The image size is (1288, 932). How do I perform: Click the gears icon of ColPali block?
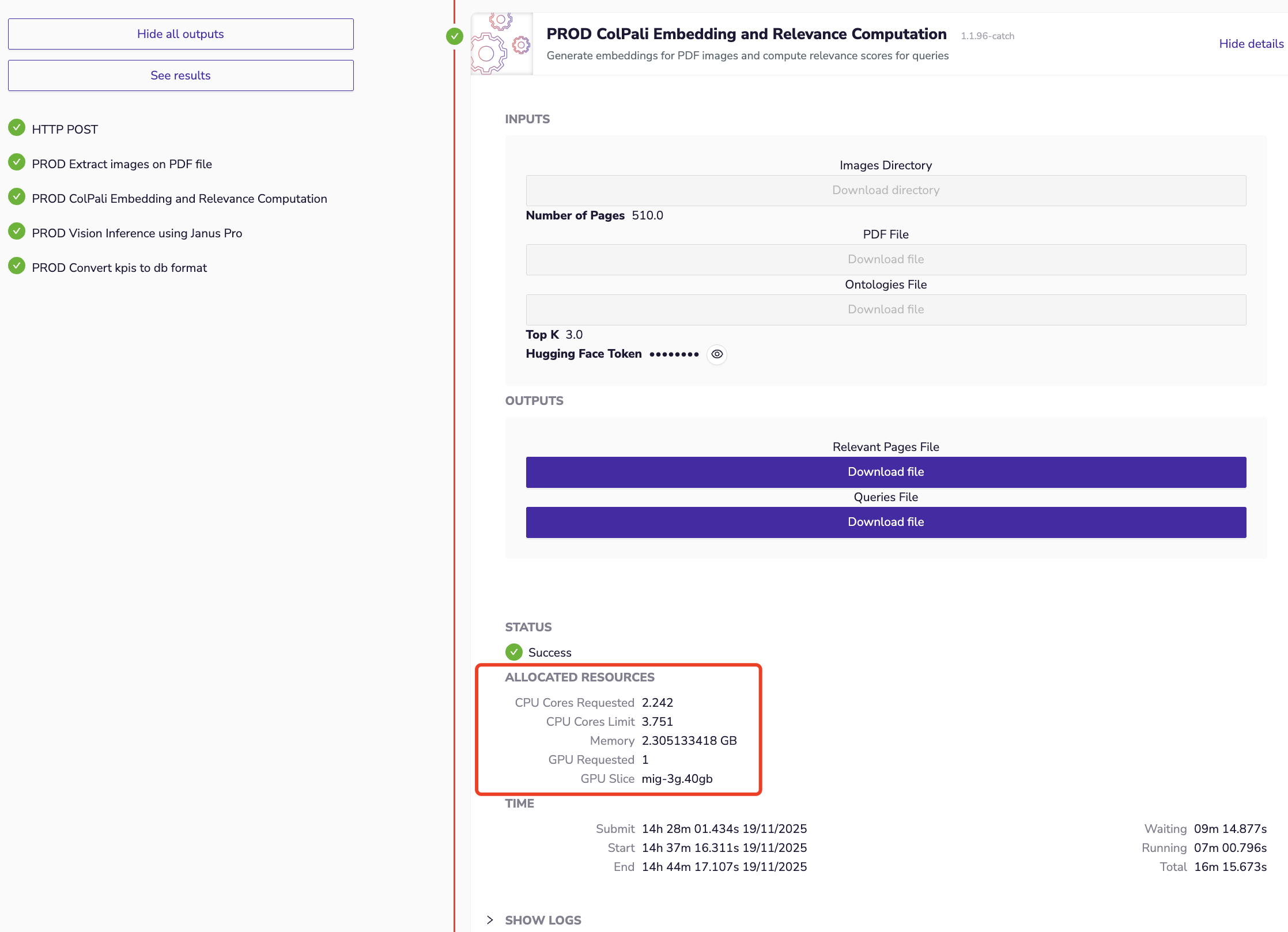tap(501, 44)
